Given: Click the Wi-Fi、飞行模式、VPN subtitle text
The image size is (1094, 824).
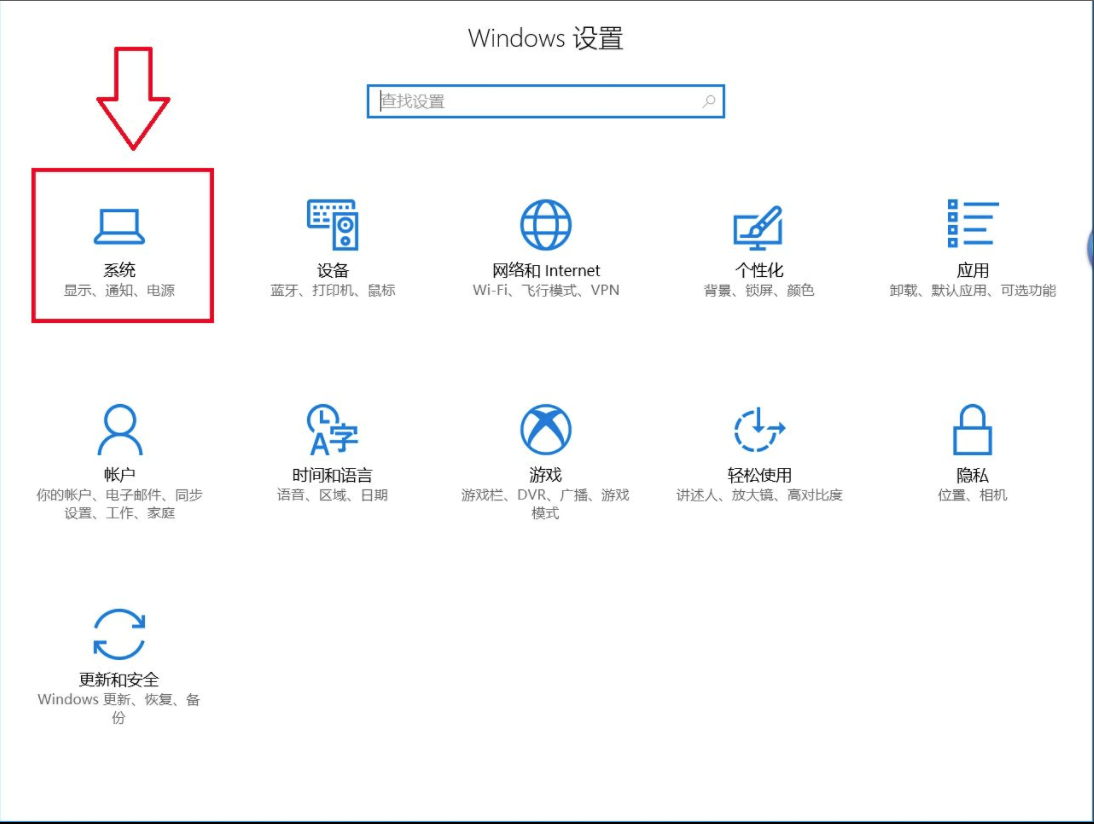Looking at the screenshot, I should click(545, 291).
